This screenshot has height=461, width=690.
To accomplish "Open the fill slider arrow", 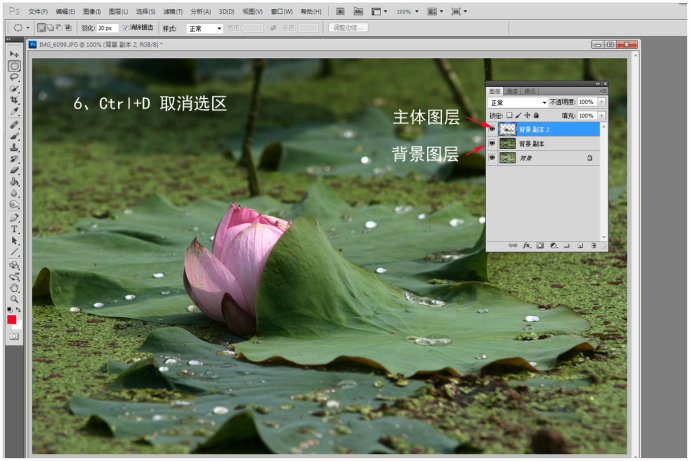I will [x=601, y=115].
